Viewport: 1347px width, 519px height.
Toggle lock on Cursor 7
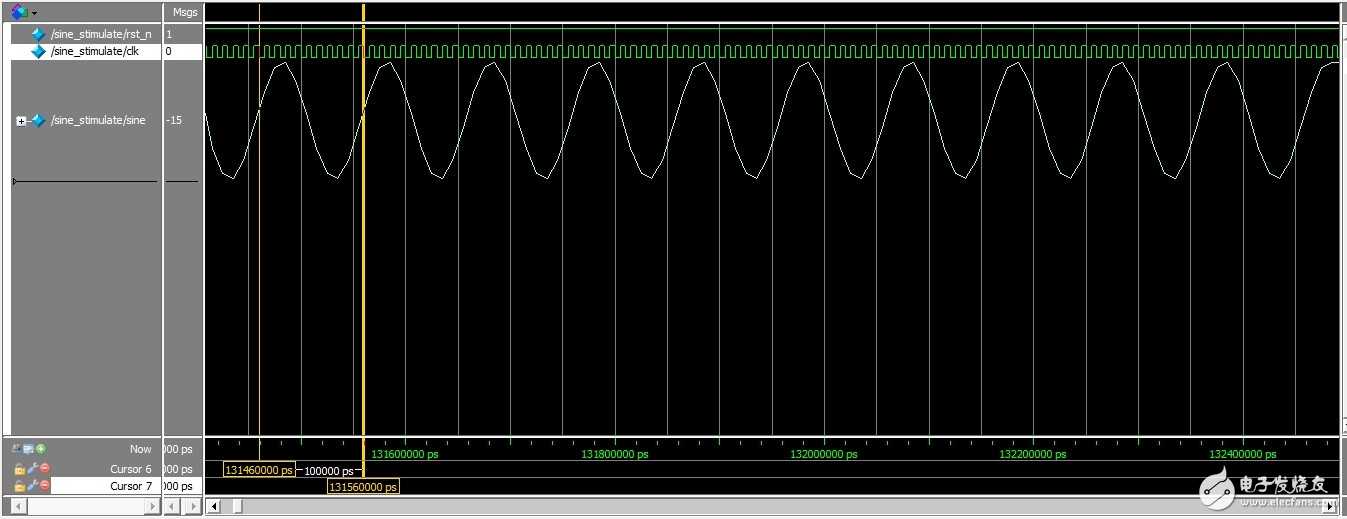pyautogui.click(x=19, y=486)
